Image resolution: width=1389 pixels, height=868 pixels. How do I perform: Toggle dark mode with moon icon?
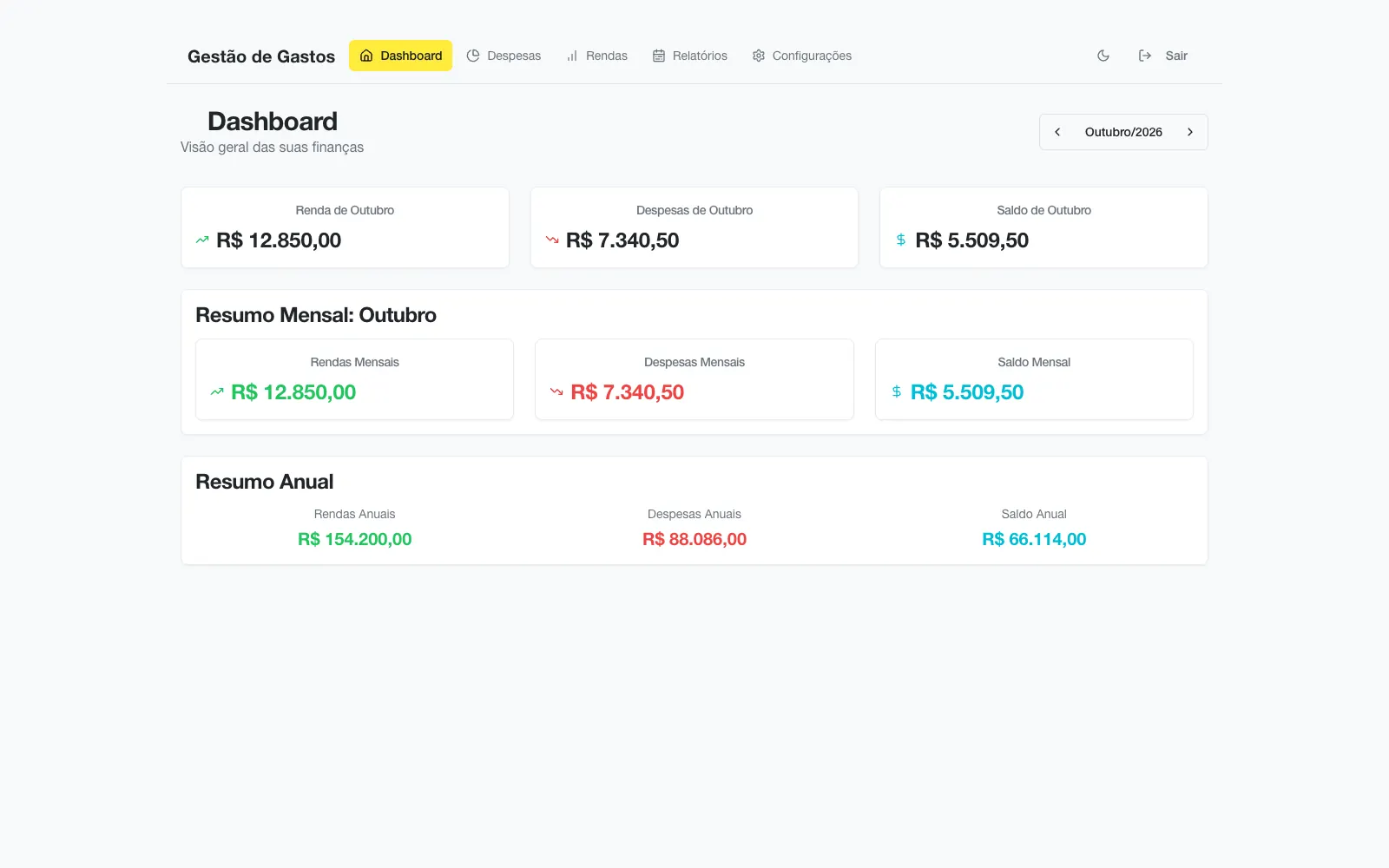click(1103, 56)
